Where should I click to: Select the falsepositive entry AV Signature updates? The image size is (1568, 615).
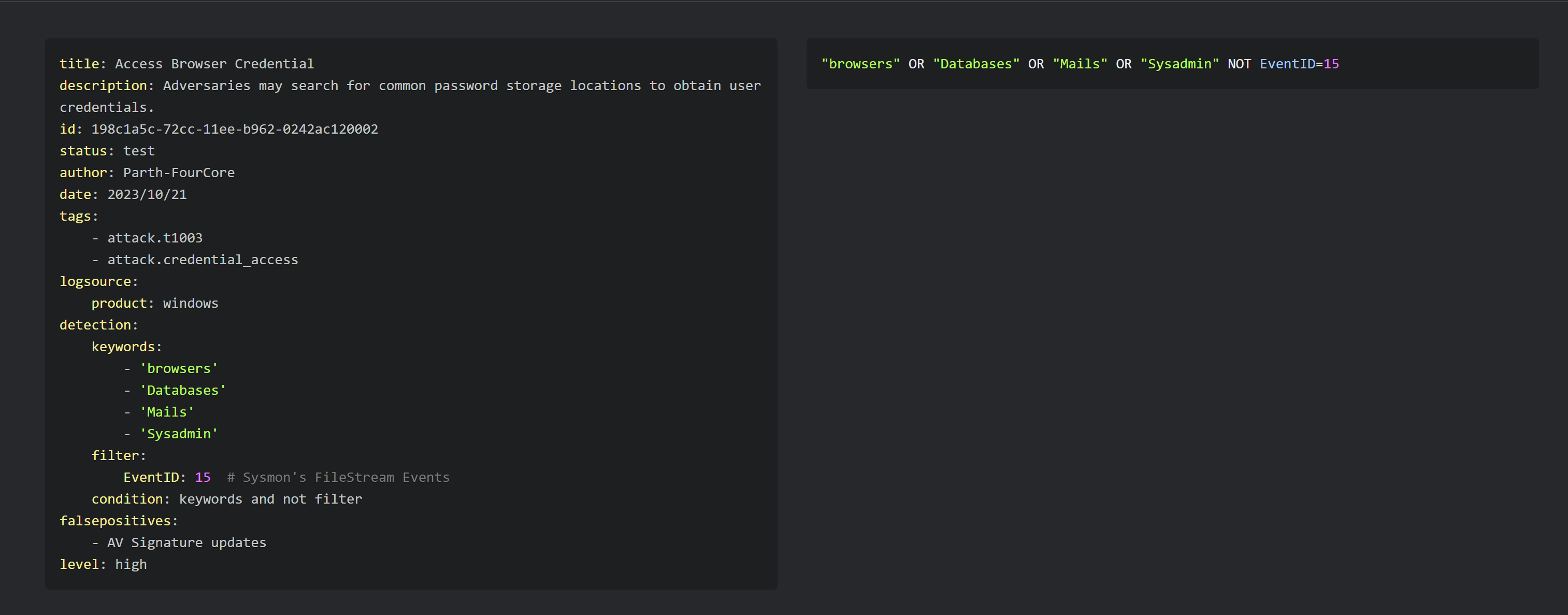click(x=186, y=542)
